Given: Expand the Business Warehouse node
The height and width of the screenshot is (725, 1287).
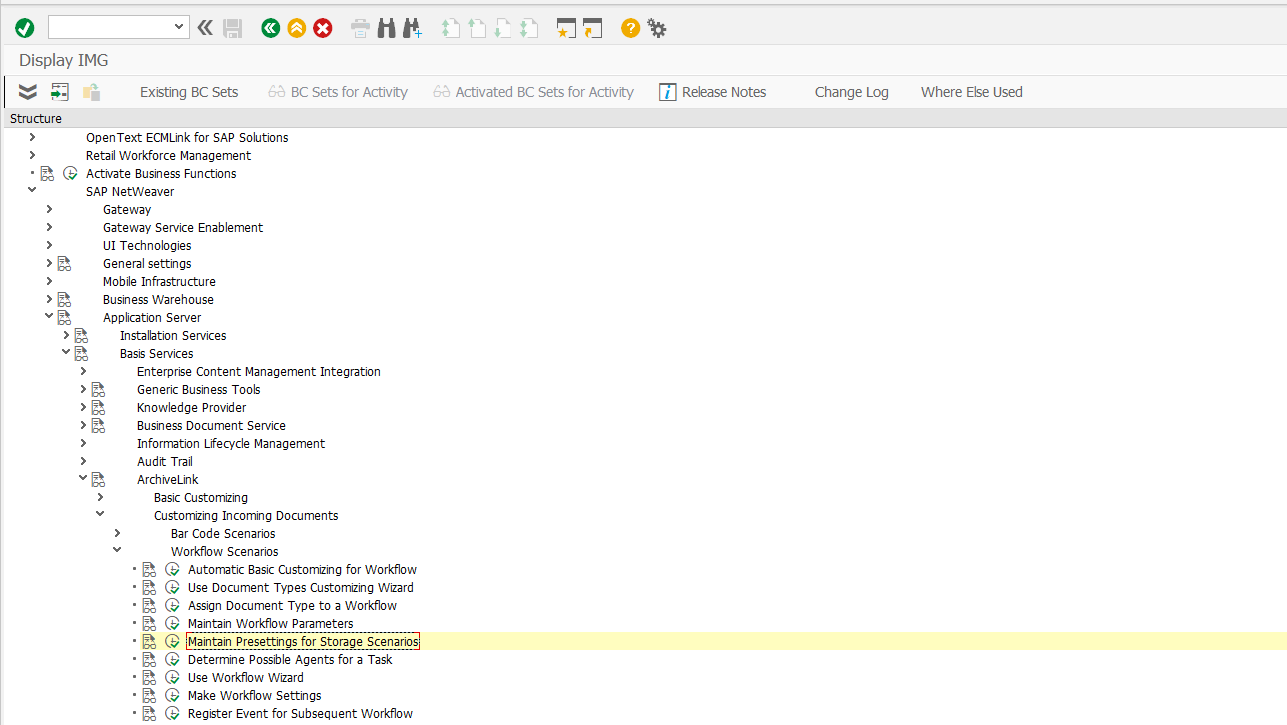Looking at the screenshot, I should (x=49, y=299).
